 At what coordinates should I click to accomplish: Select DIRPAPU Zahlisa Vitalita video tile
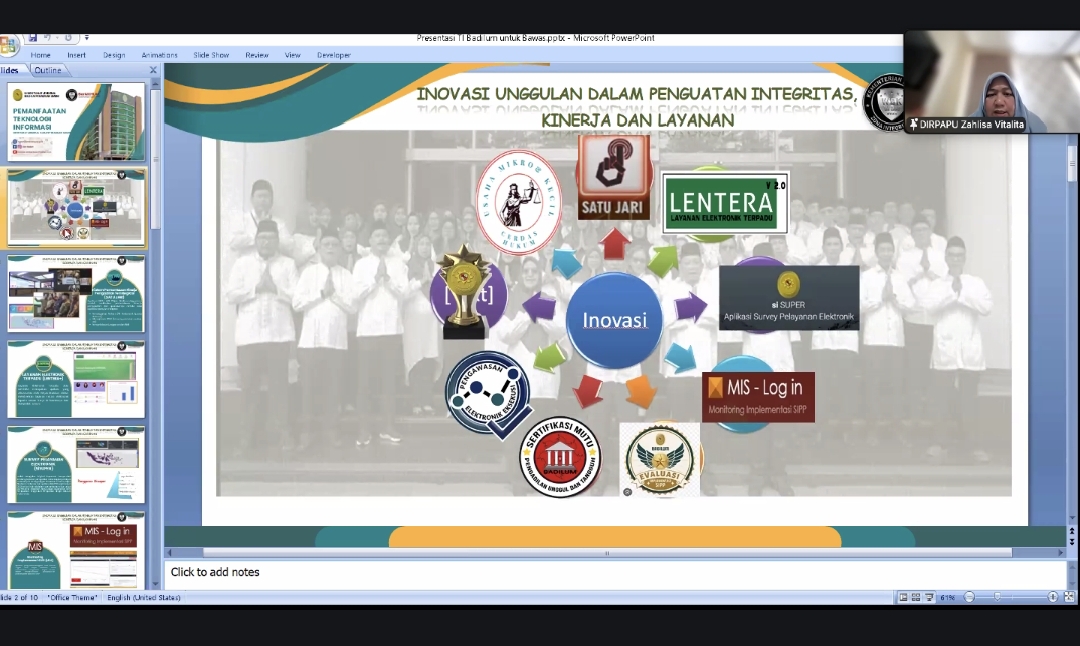(x=991, y=82)
